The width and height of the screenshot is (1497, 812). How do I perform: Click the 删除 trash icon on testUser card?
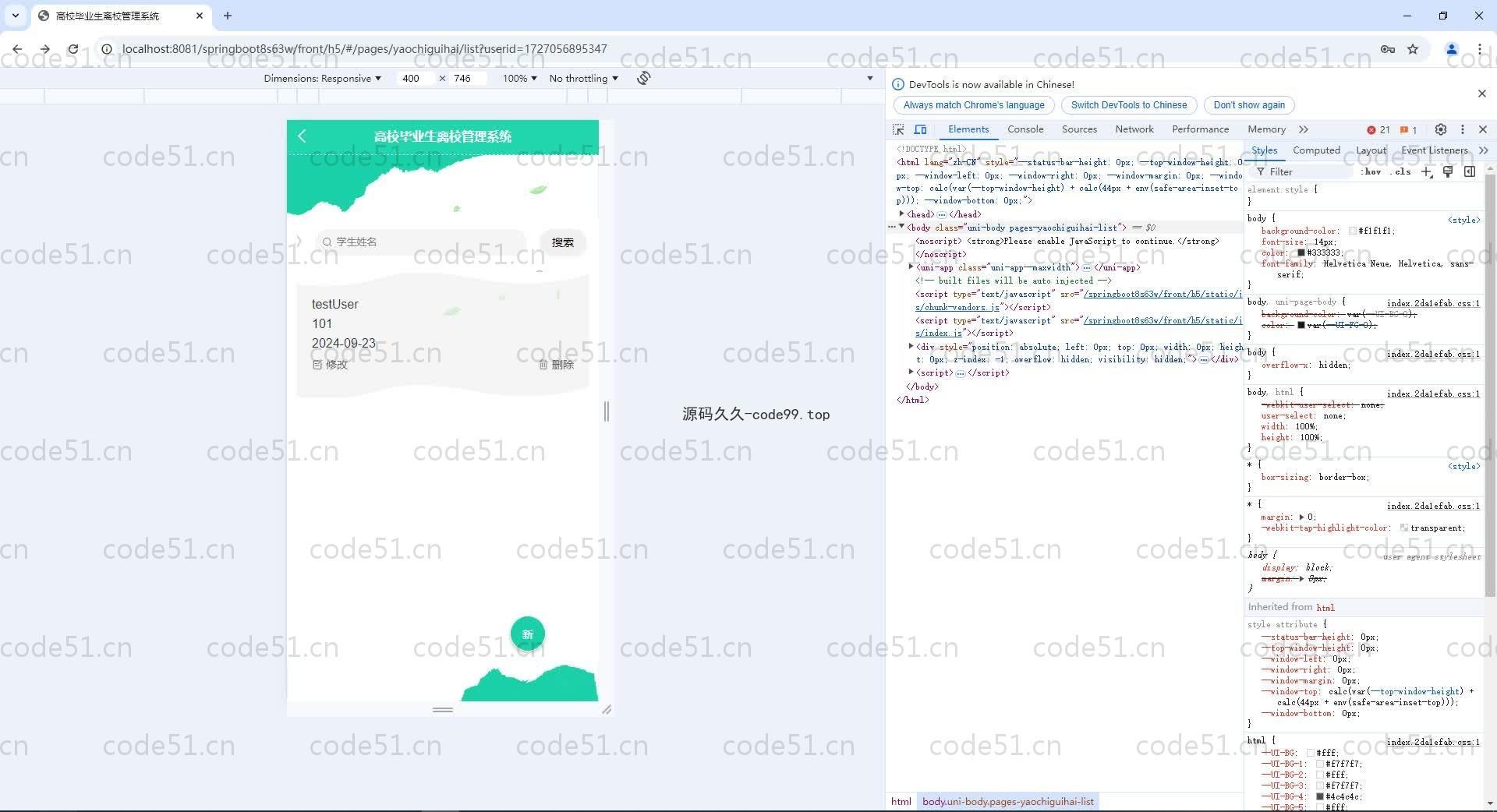pyautogui.click(x=543, y=365)
